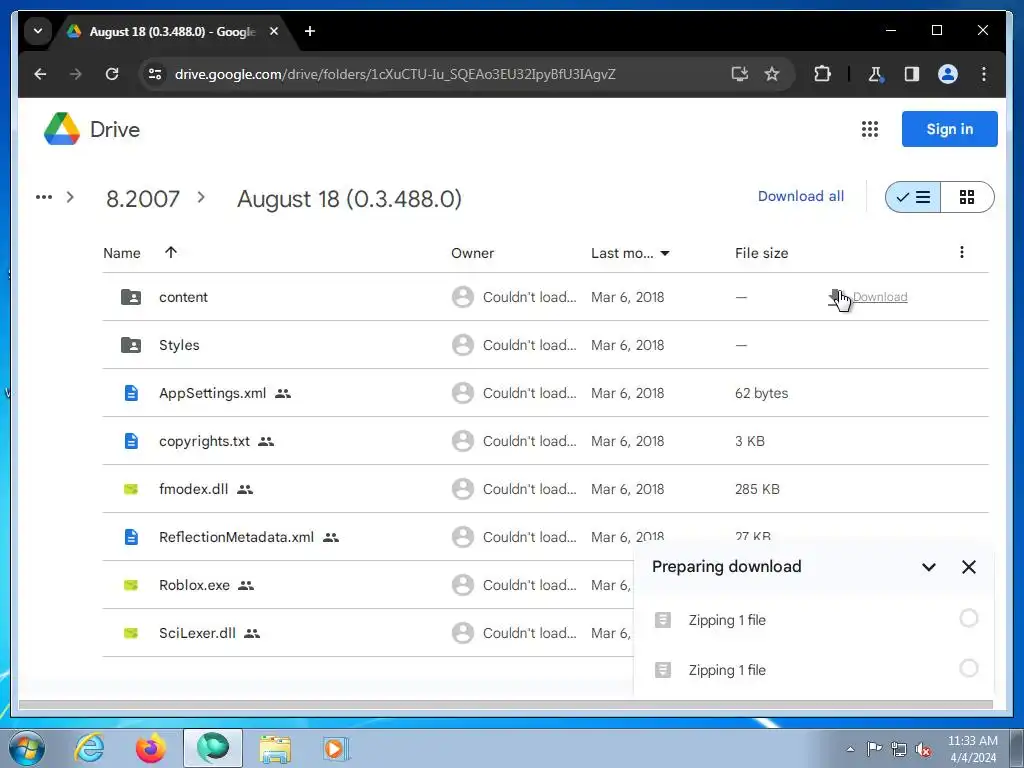The image size is (1024, 768).
Task: Toggle Chrome side panel
Action: [x=912, y=74]
